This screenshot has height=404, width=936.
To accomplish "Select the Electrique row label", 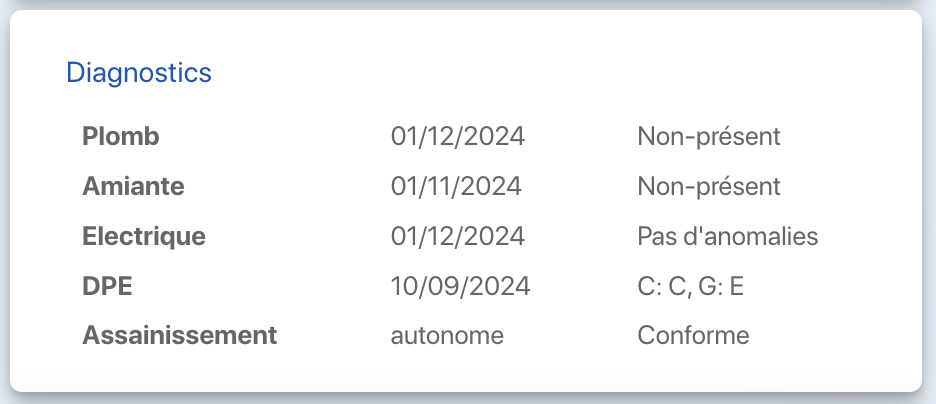I will pos(143,237).
